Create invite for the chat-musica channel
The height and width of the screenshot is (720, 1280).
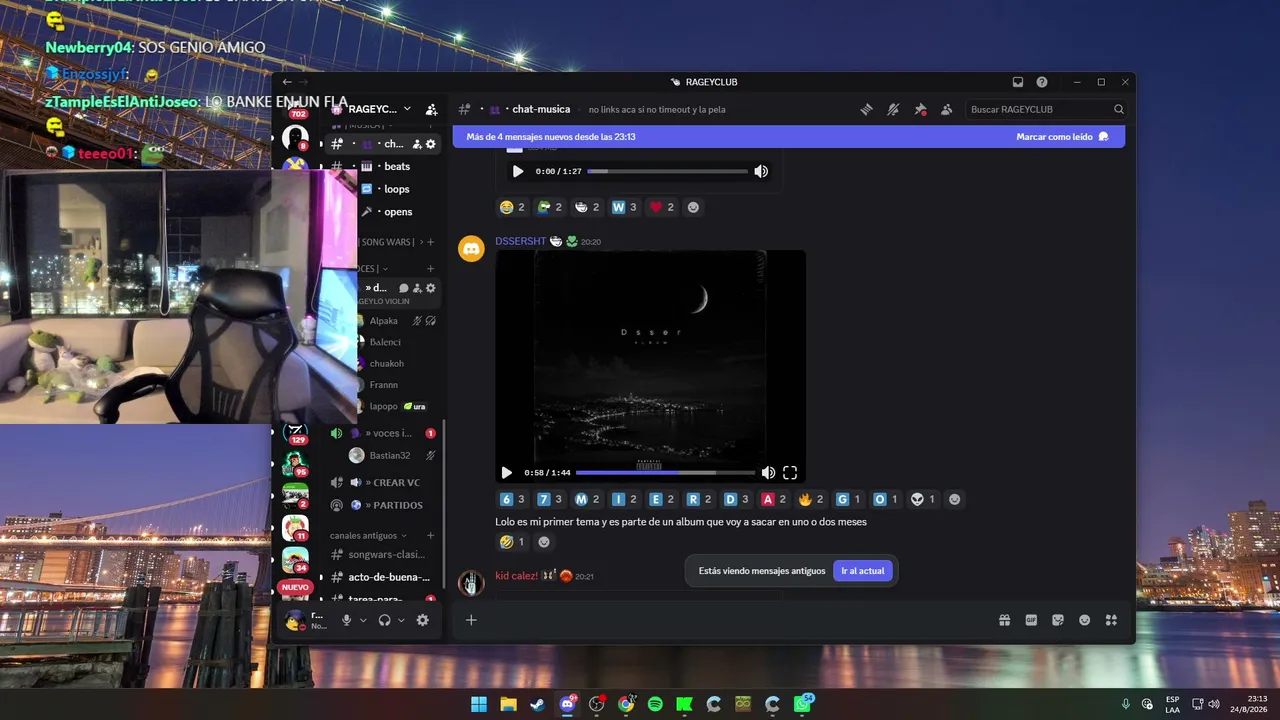tap(417, 144)
